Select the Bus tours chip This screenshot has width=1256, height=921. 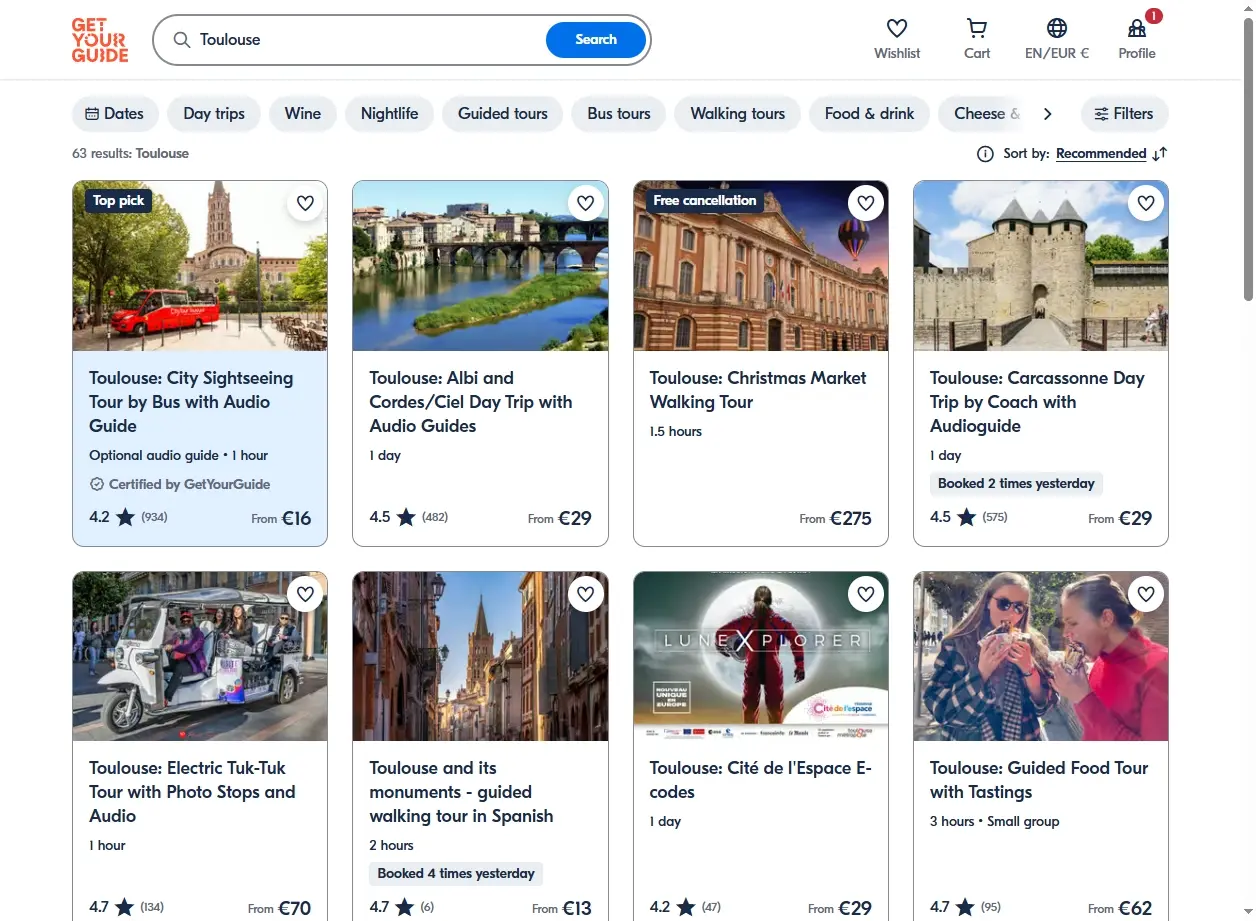pyautogui.click(x=619, y=114)
